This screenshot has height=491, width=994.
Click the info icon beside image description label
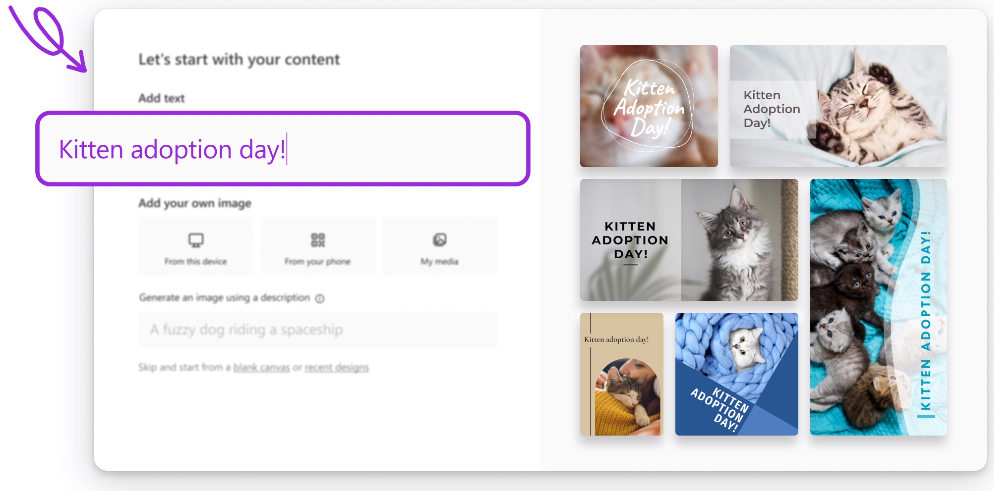coord(320,298)
